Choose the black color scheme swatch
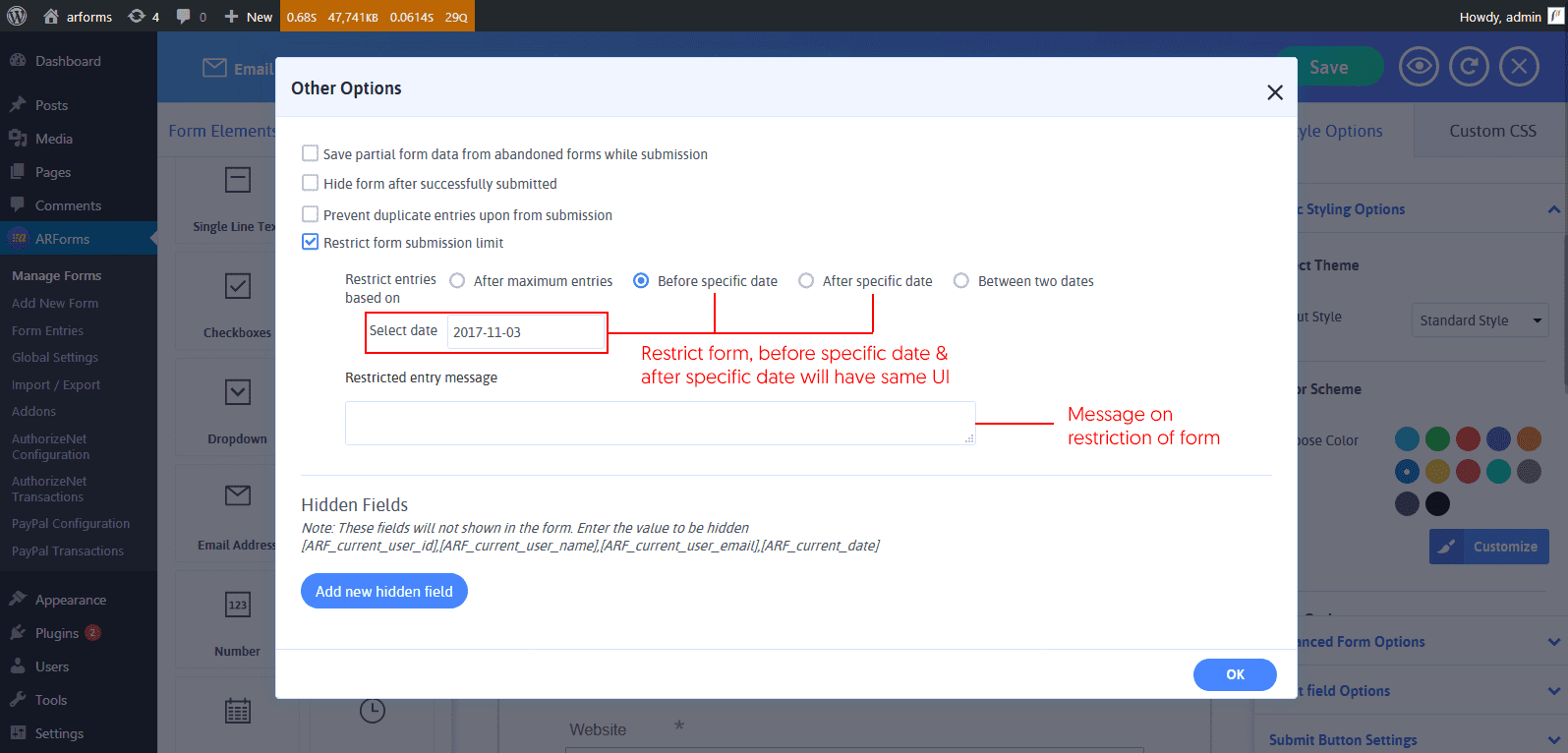The height and width of the screenshot is (753, 1568). (x=1437, y=504)
